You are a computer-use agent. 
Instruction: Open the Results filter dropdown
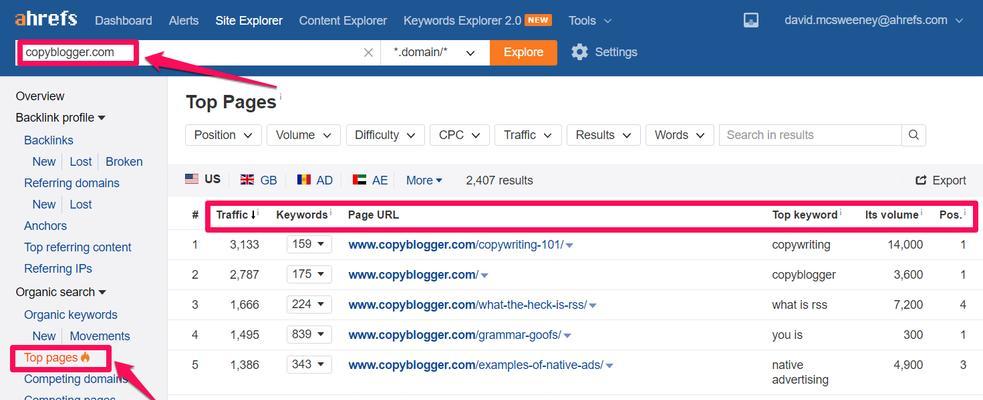pyautogui.click(x=603, y=135)
